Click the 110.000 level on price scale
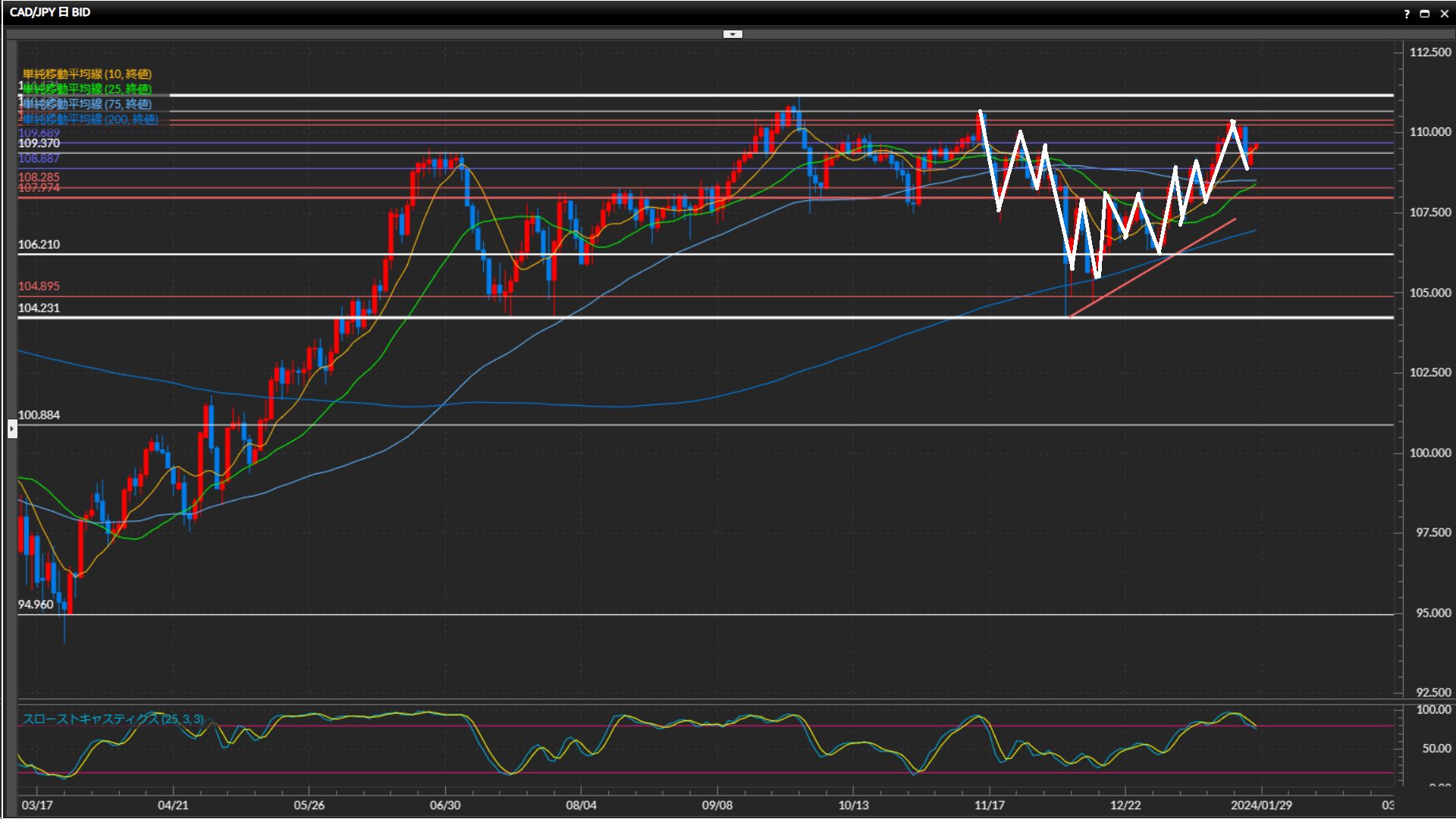The height and width of the screenshot is (819, 1456). coord(1429,132)
